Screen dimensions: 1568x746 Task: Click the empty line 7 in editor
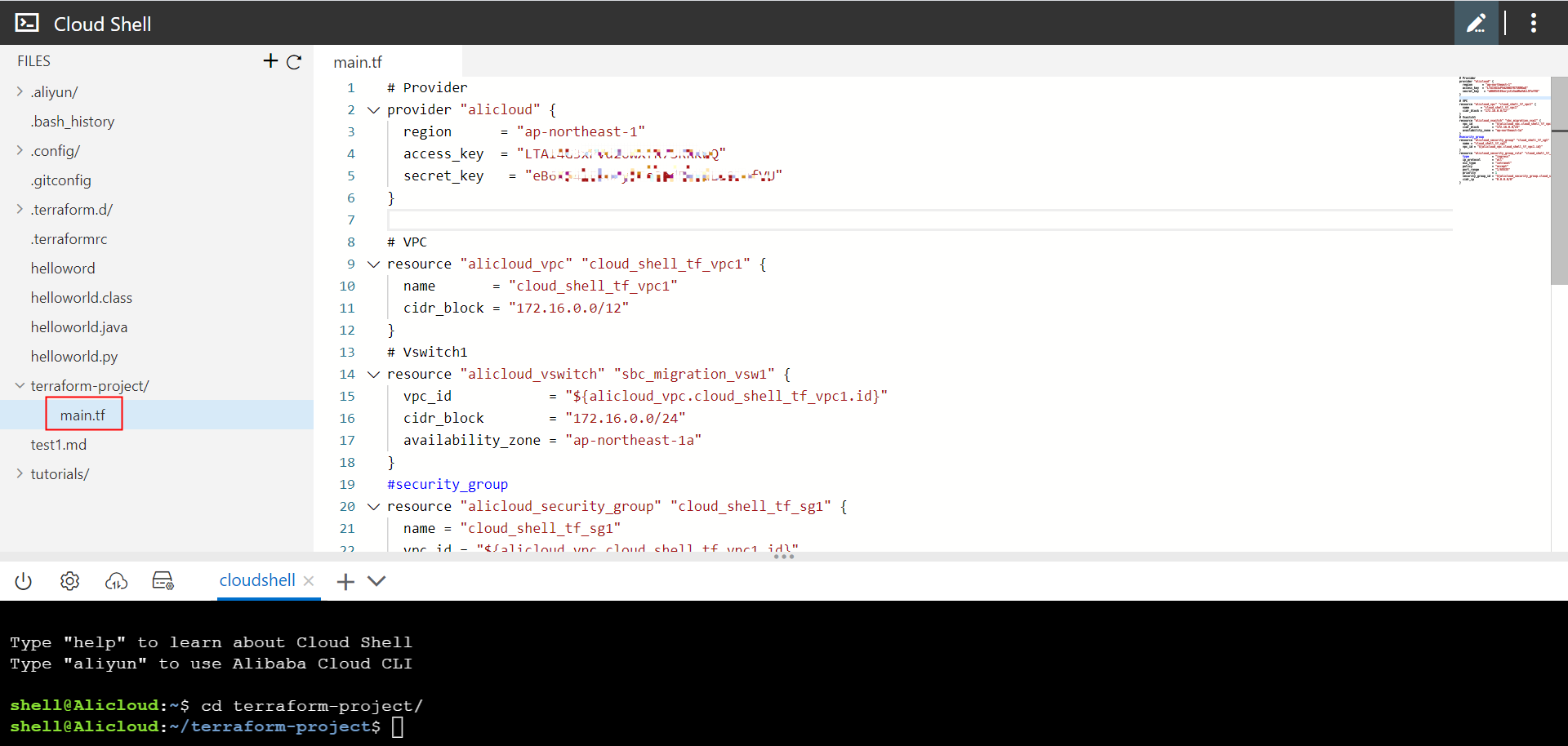coord(920,220)
